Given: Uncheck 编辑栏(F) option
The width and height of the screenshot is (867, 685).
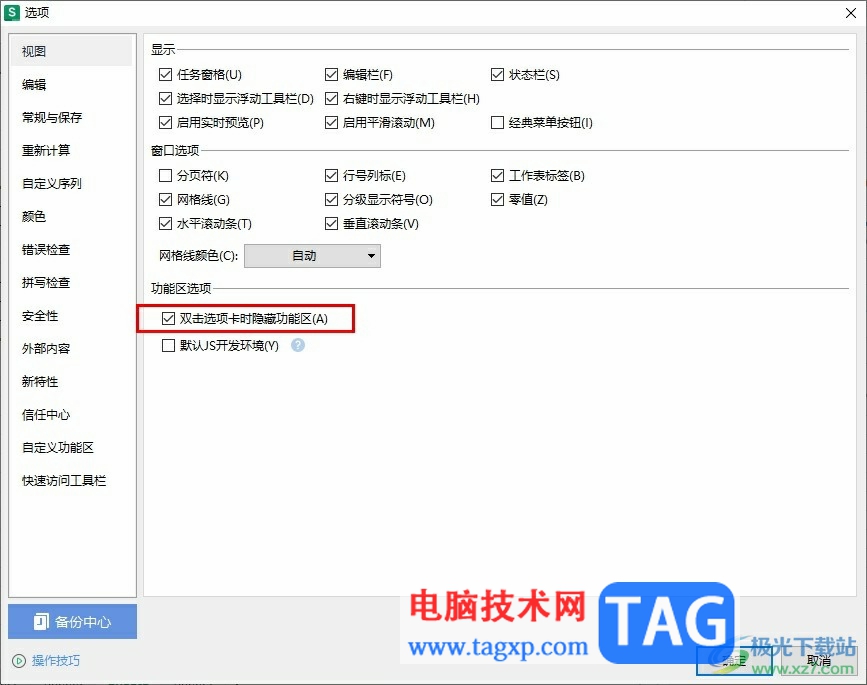Looking at the screenshot, I should click(331, 75).
